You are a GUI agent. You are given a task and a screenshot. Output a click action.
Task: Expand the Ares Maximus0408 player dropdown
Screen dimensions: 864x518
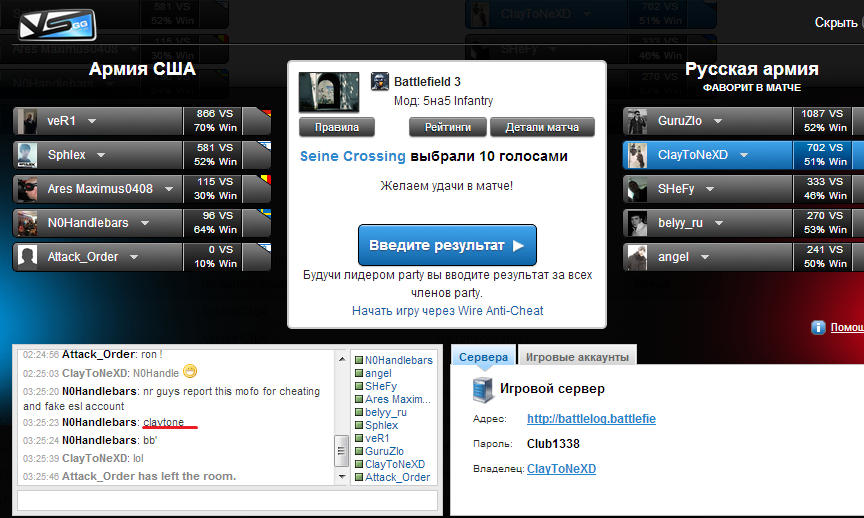[169, 189]
